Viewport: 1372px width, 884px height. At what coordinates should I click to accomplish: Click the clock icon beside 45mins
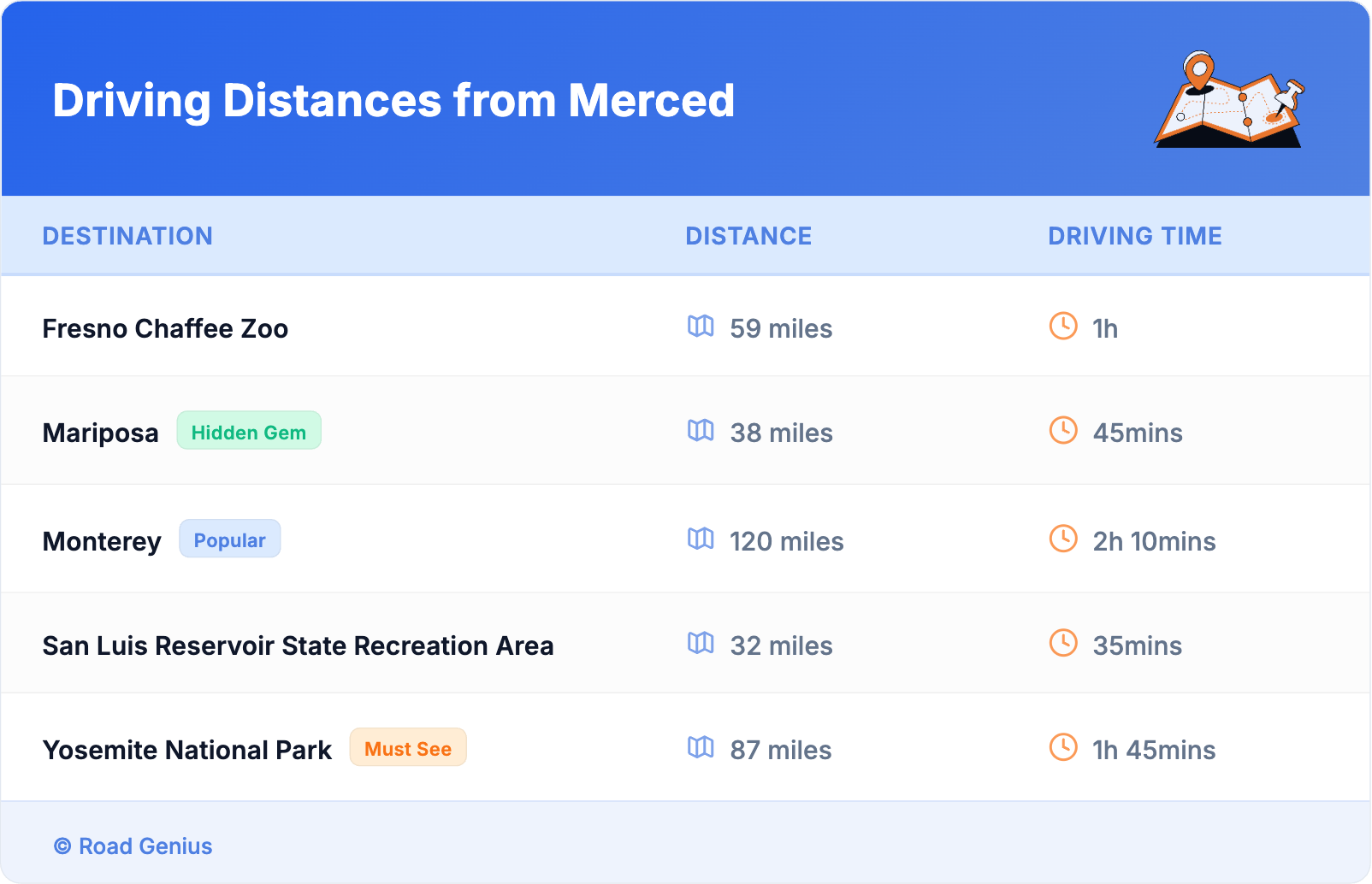pos(1063,430)
